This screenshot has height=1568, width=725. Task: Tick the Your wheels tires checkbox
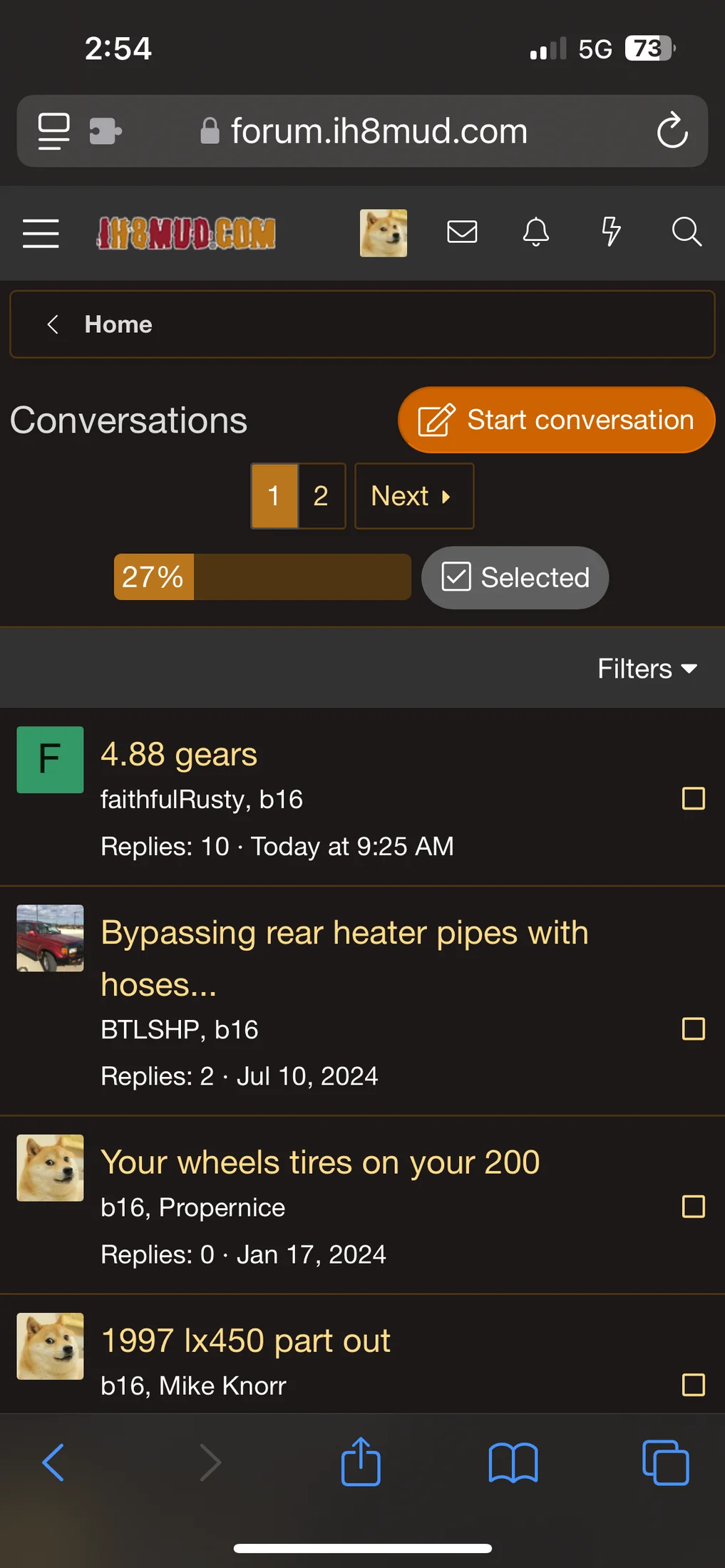click(694, 1207)
